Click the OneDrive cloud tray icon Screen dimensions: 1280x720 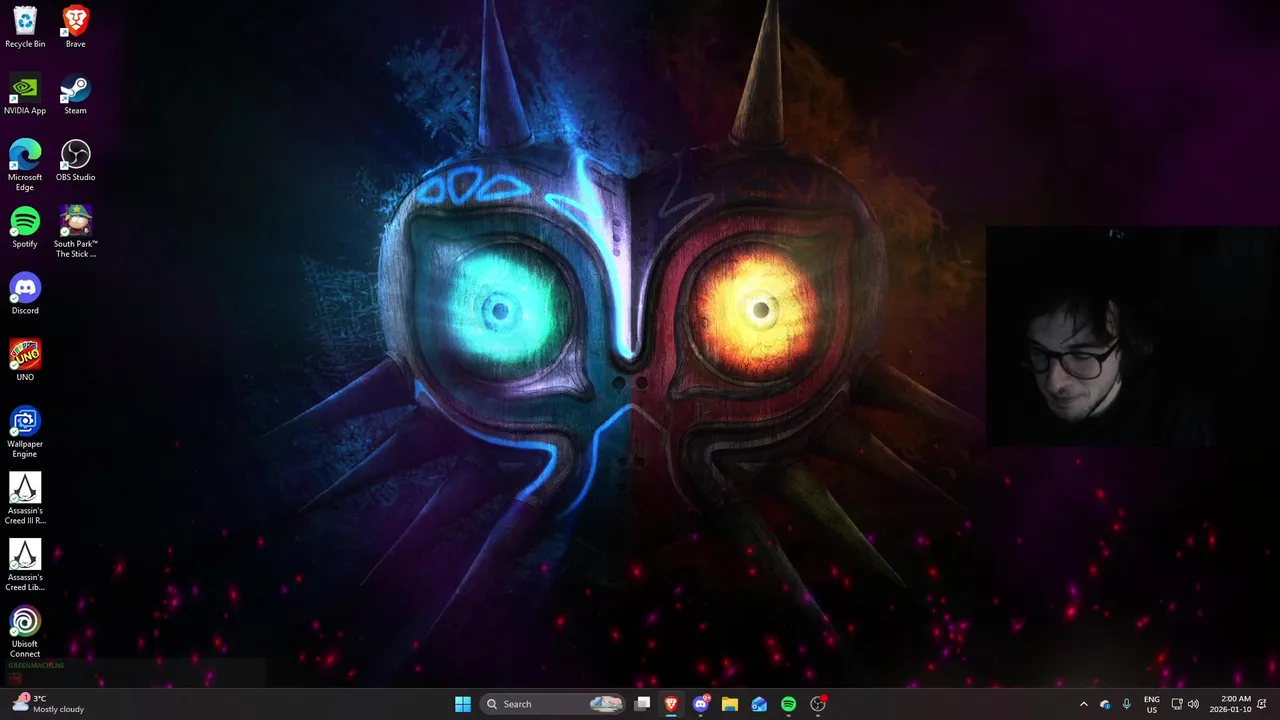click(x=1105, y=704)
